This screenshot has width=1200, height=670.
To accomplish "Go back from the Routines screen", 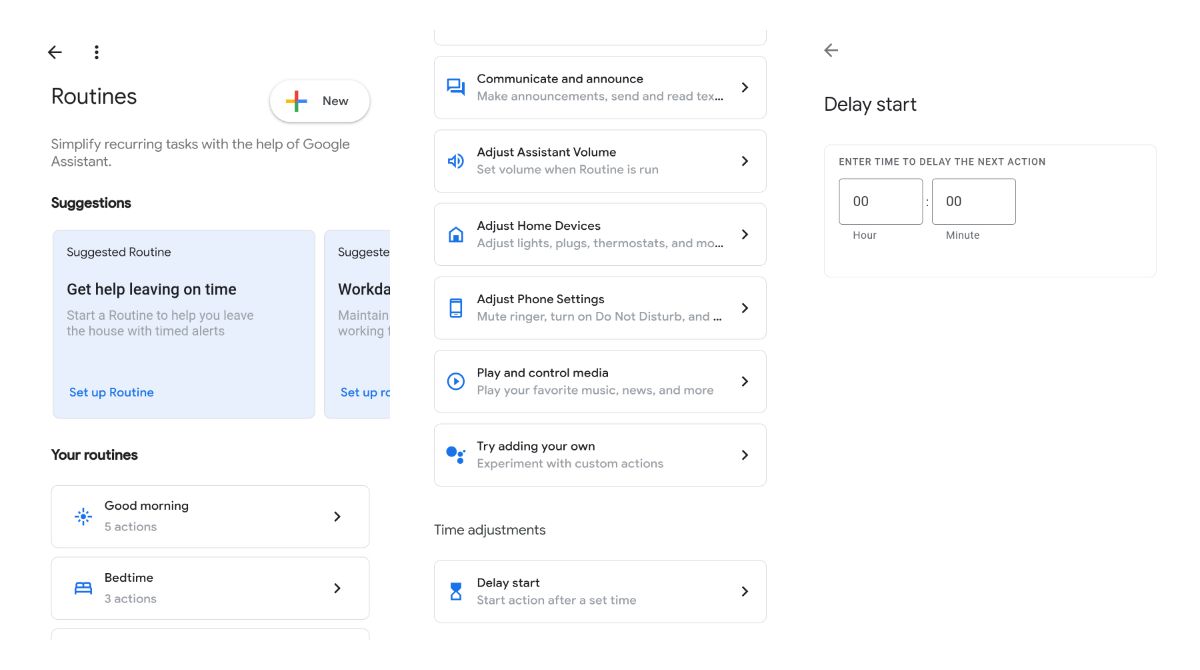I will (x=55, y=52).
